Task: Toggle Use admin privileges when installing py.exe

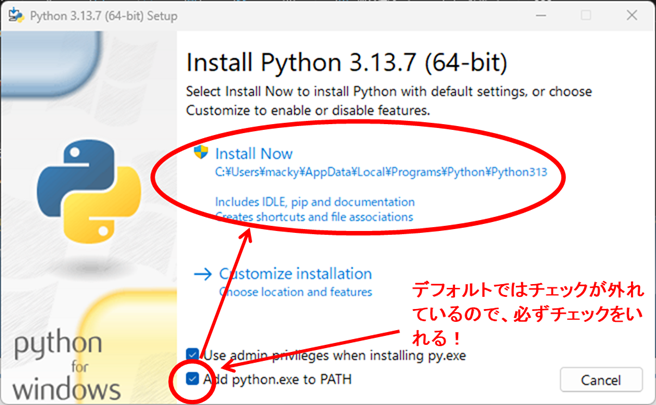Action: coord(192,355)
